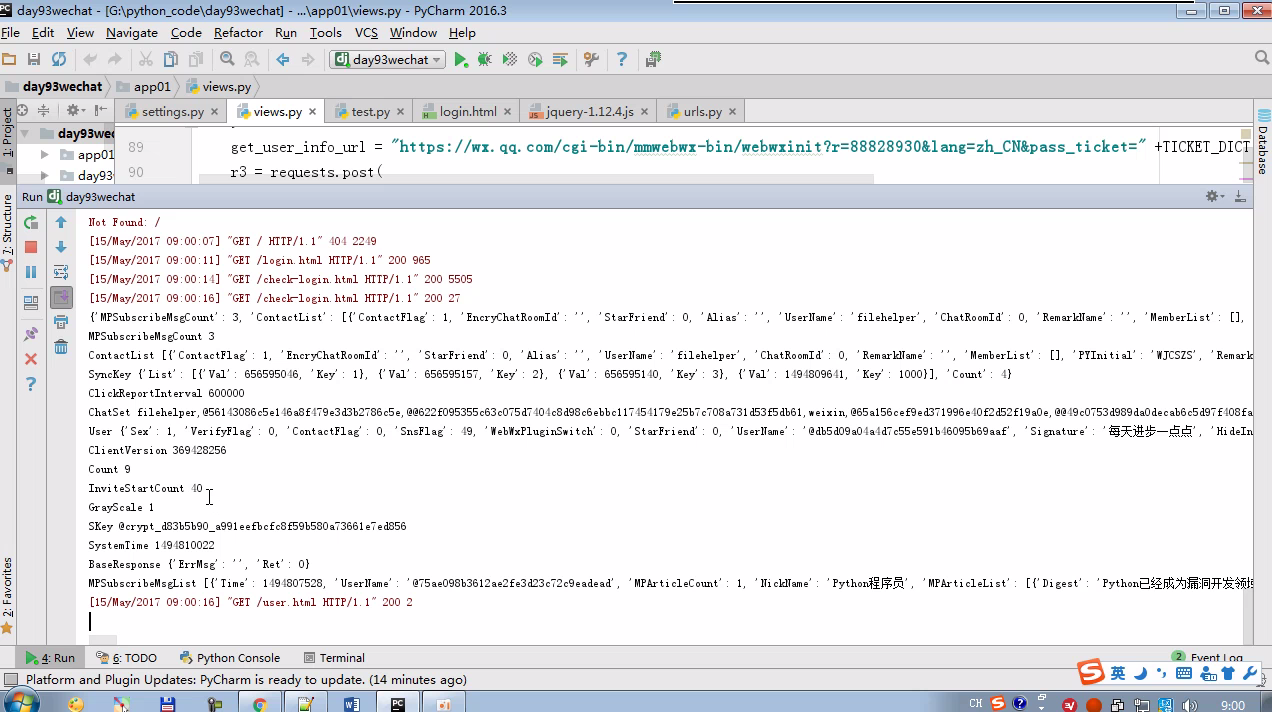Viewport: 1272px width, 712px height.
Task: Click the Print icon in Run panel
Action: click(x=61, y=322)
